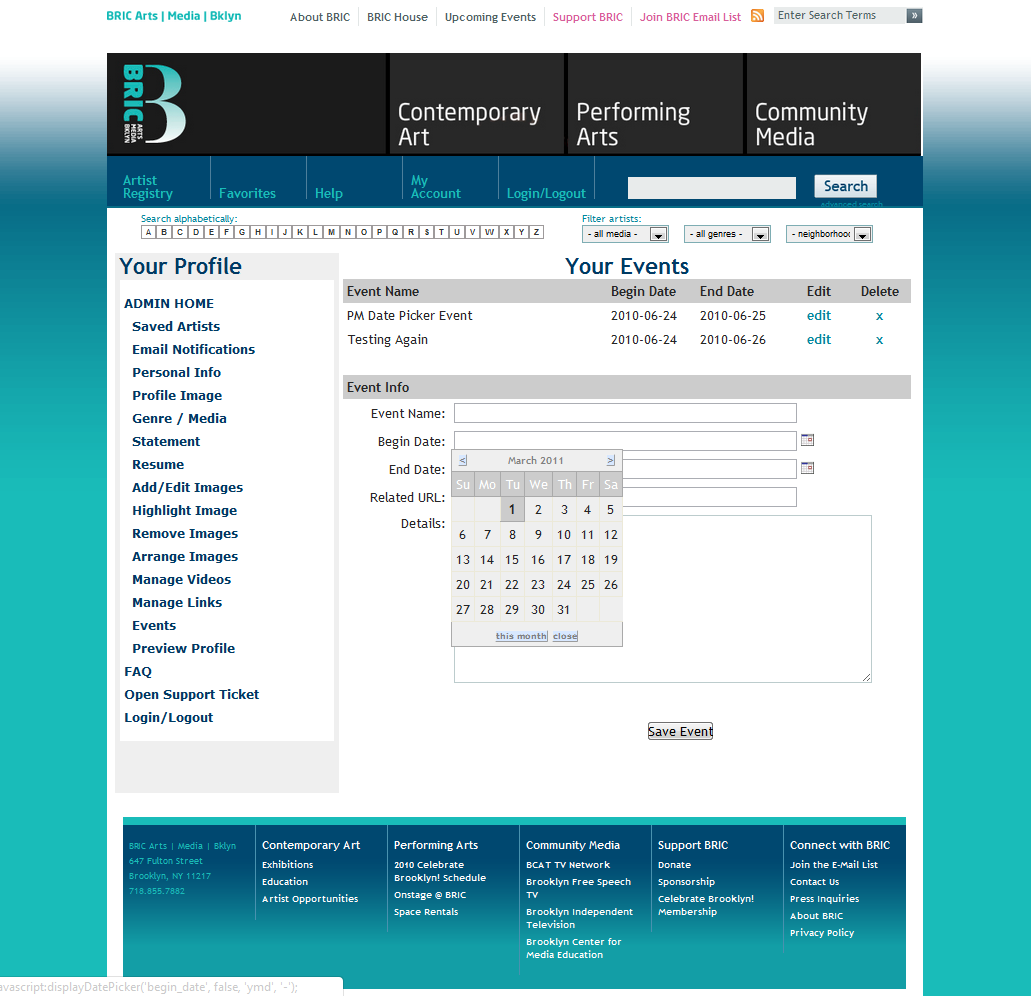The height and width of the screenshot is (996, 1031).
Task: Expand the neighborhood filter dropdown
Action: [x=829, y=234]
